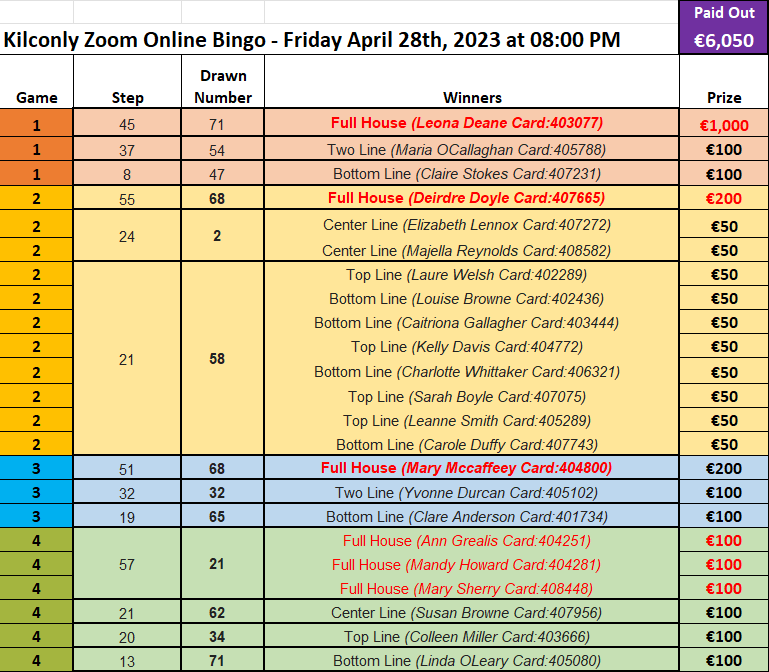
Task: Click the 'Game' column header
Action: [x=37, y=81]
